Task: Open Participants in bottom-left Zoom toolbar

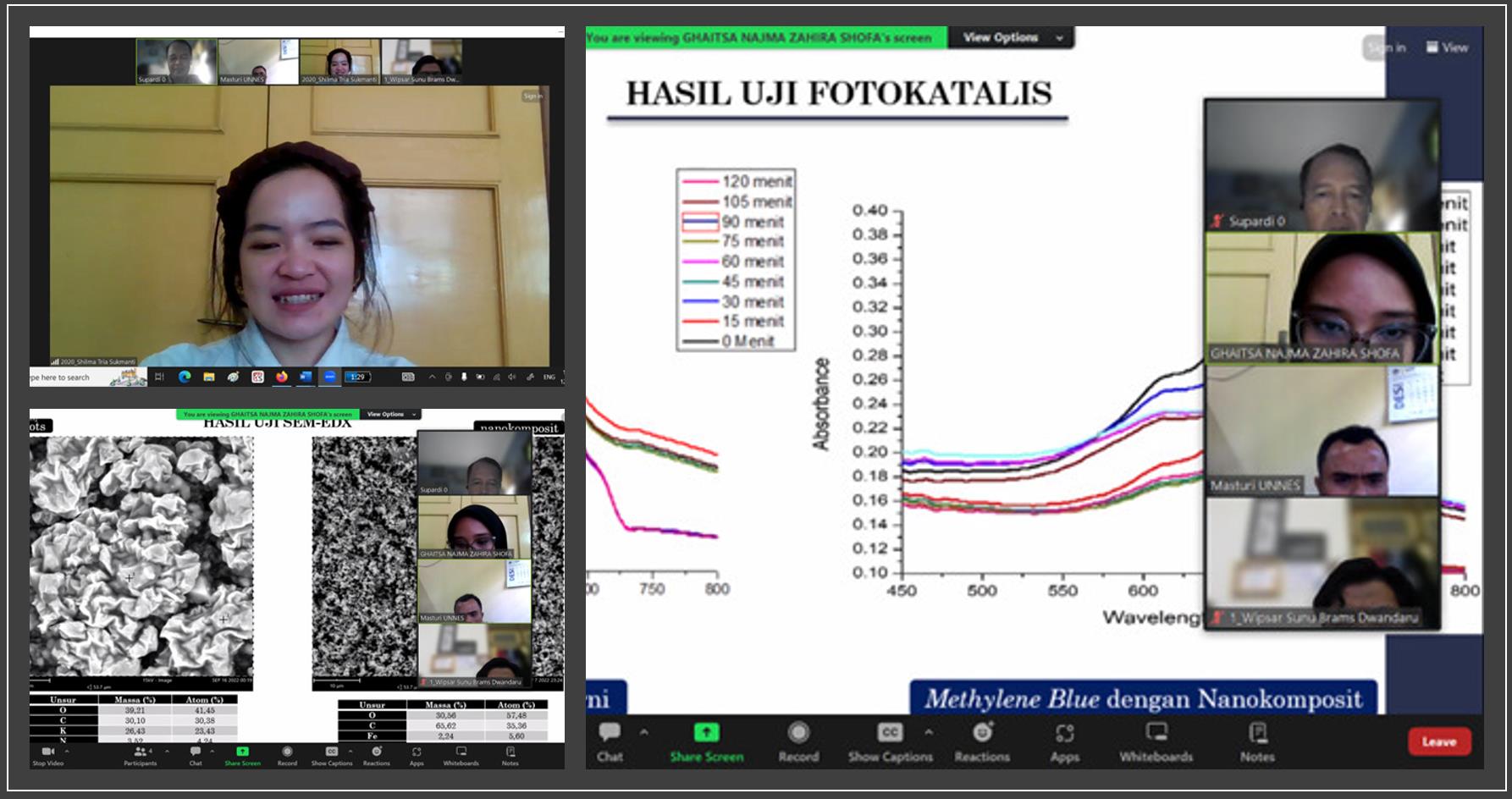Action: pyautogui.click(x=140, y=755)
